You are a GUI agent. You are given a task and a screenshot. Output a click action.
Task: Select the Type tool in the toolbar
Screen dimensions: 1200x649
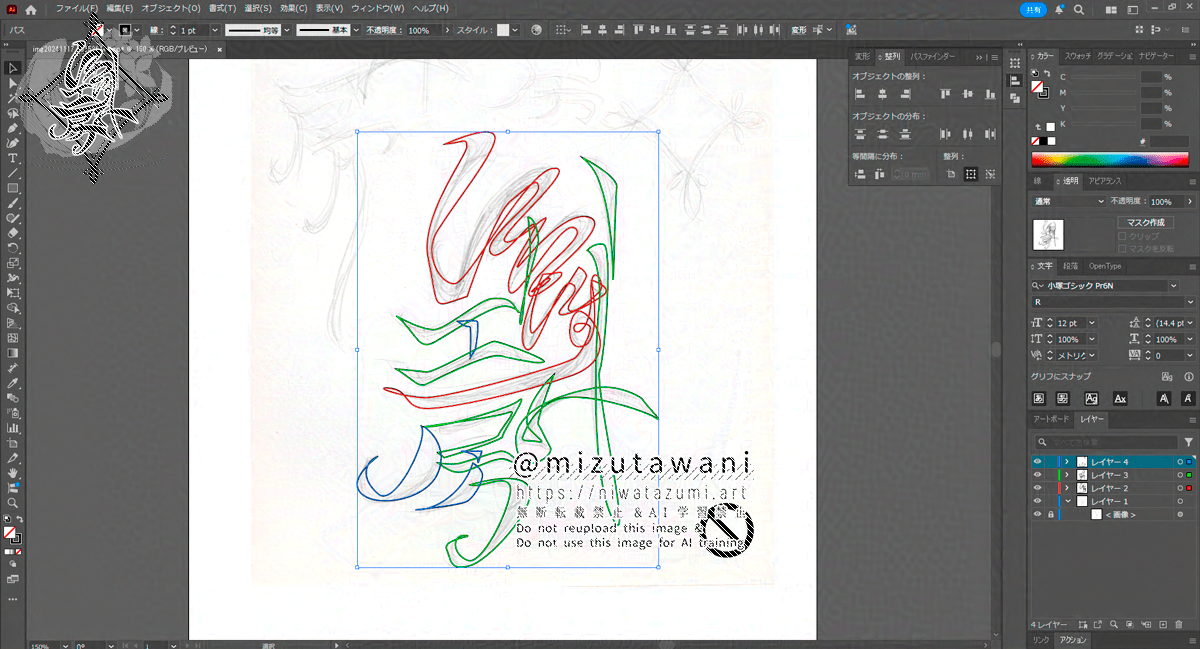pos(13,158)
